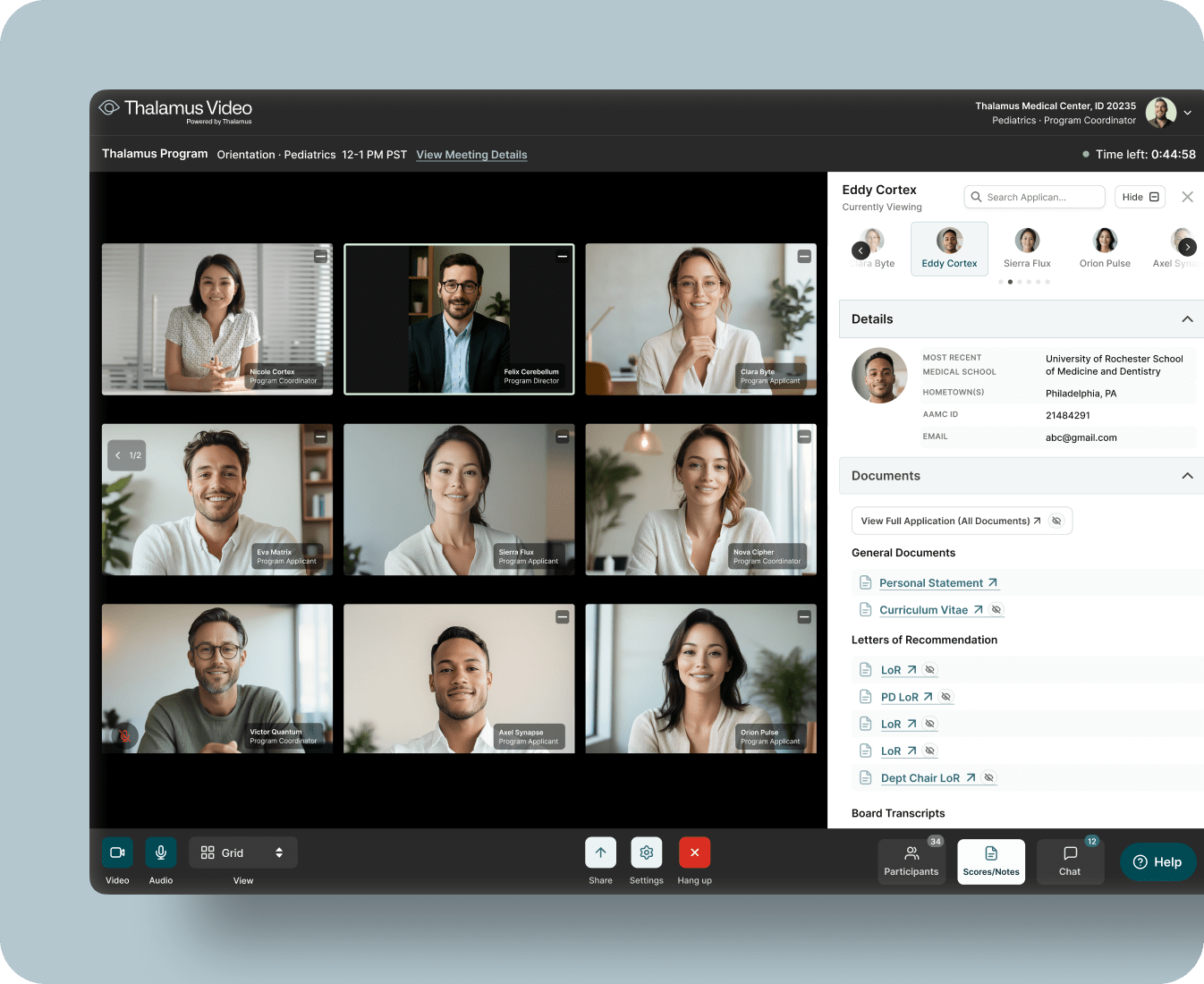Screen dimensions: 1204x984
Task: Switch to the Scores/Notes tab
Action: coord(991,861)
